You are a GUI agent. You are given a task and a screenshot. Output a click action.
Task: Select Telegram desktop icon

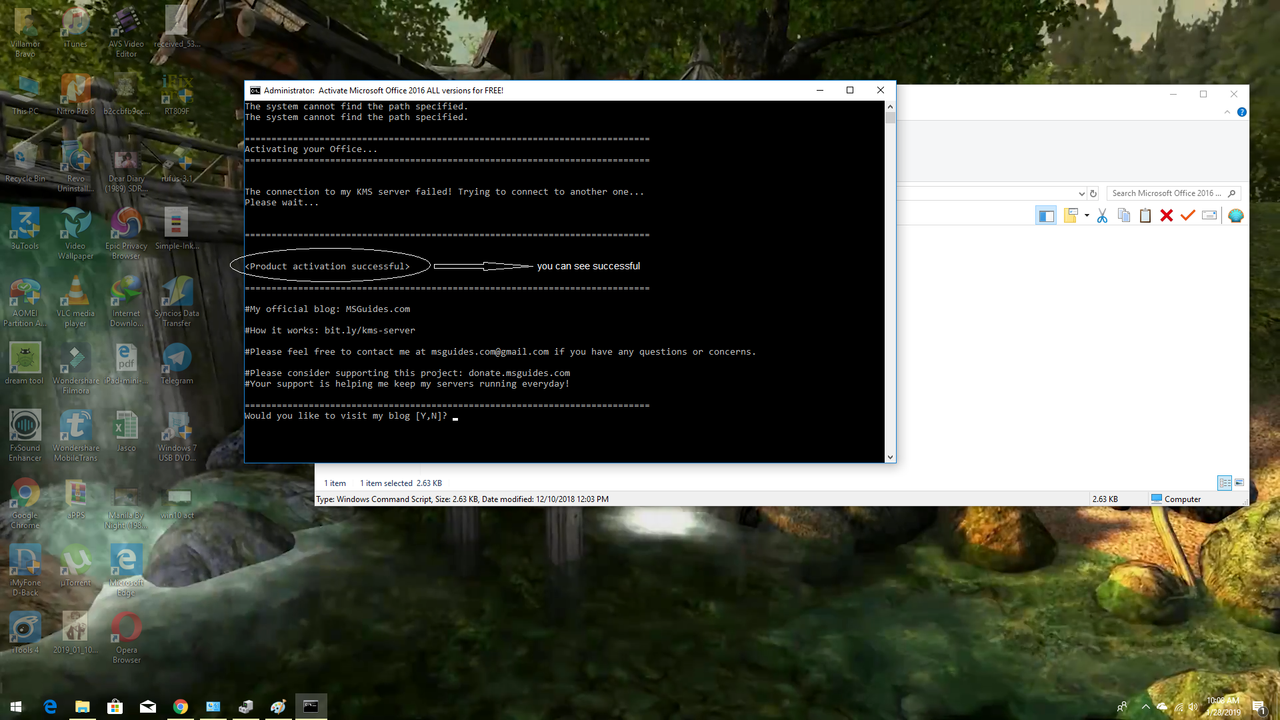177,364
